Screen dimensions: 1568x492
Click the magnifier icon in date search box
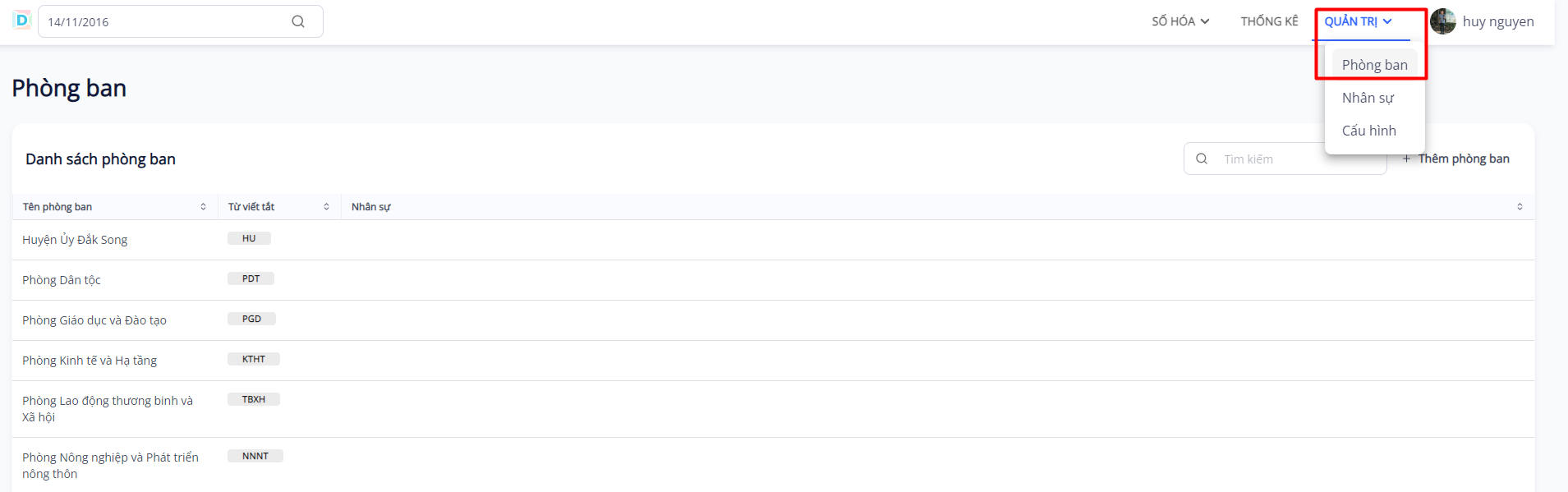(x=298, y=21)
